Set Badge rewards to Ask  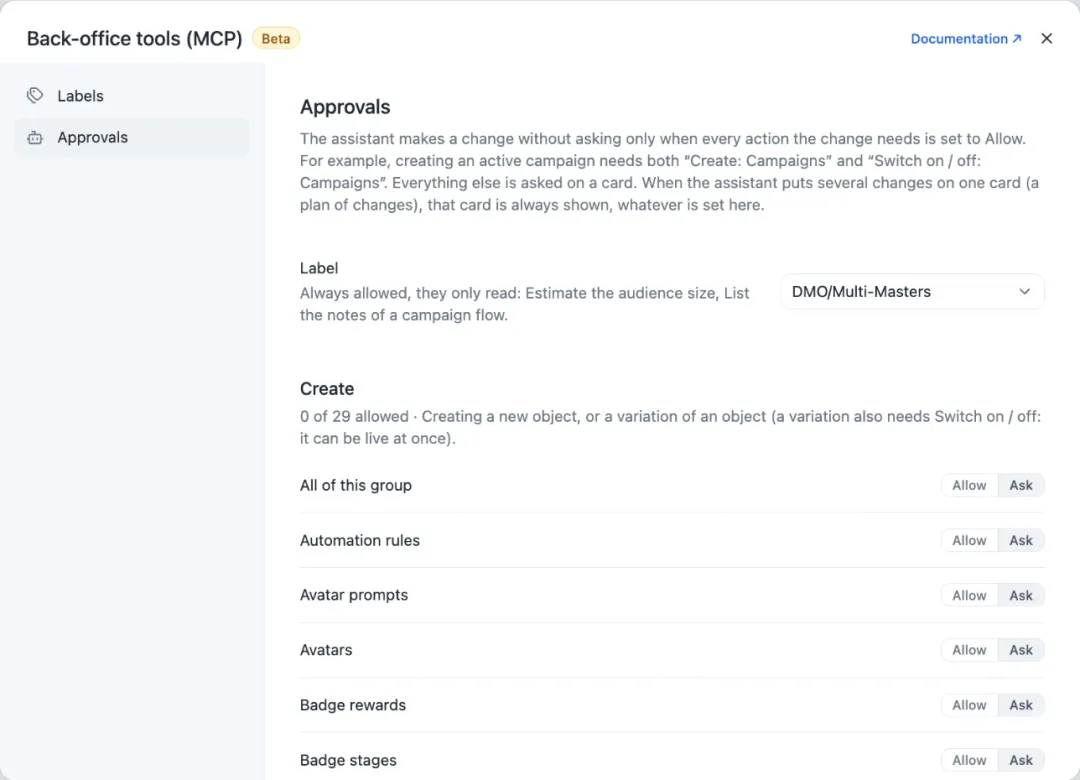pyautogui.click(x=1021, y=705)
